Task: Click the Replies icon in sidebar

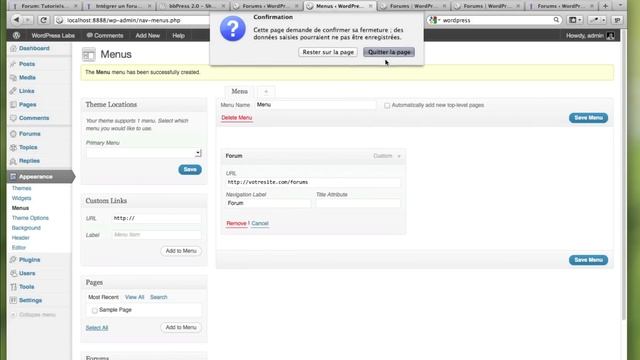Action: [x=13, y=161]
